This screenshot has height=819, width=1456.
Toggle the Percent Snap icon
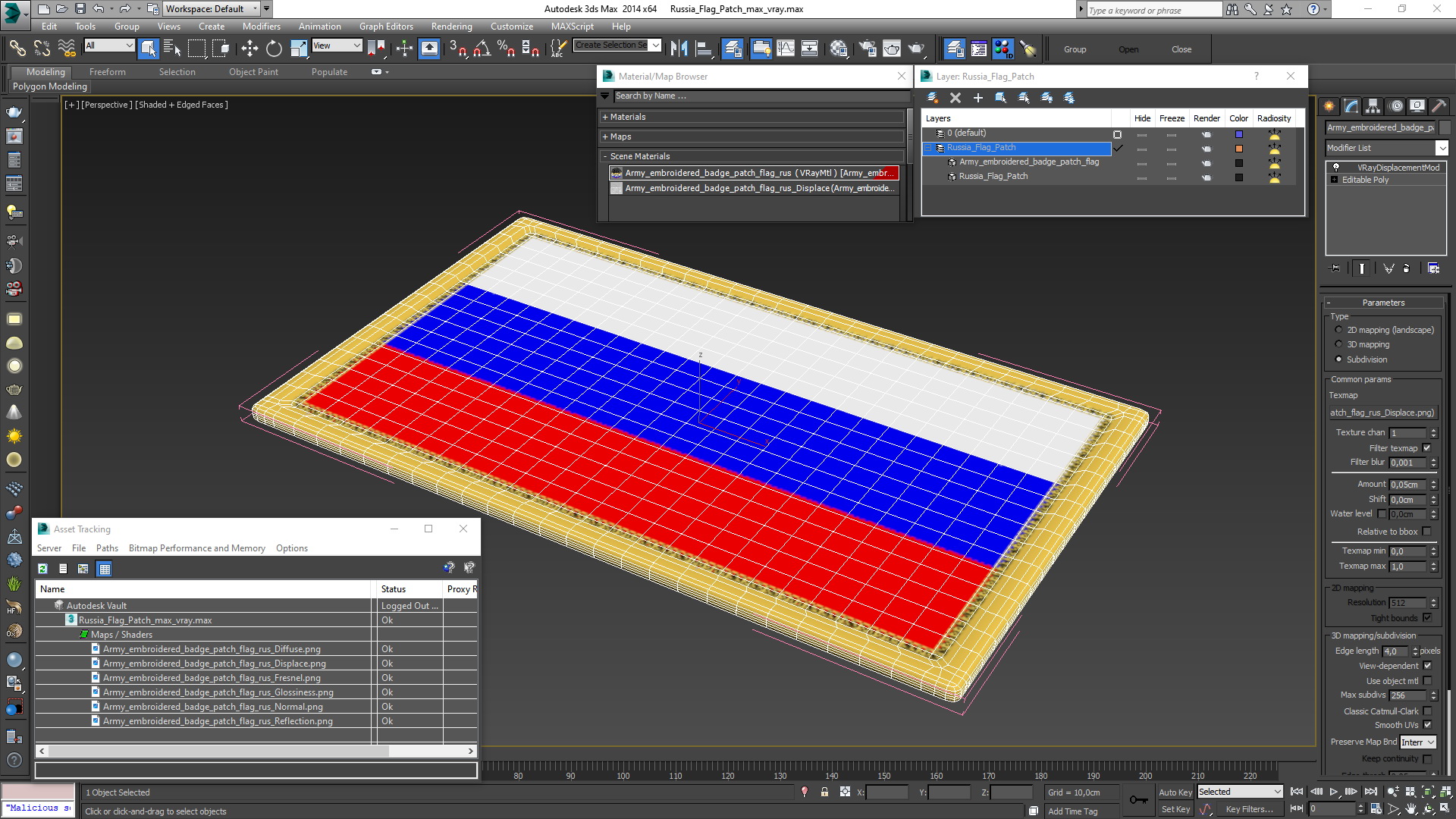tap(506, 49)
